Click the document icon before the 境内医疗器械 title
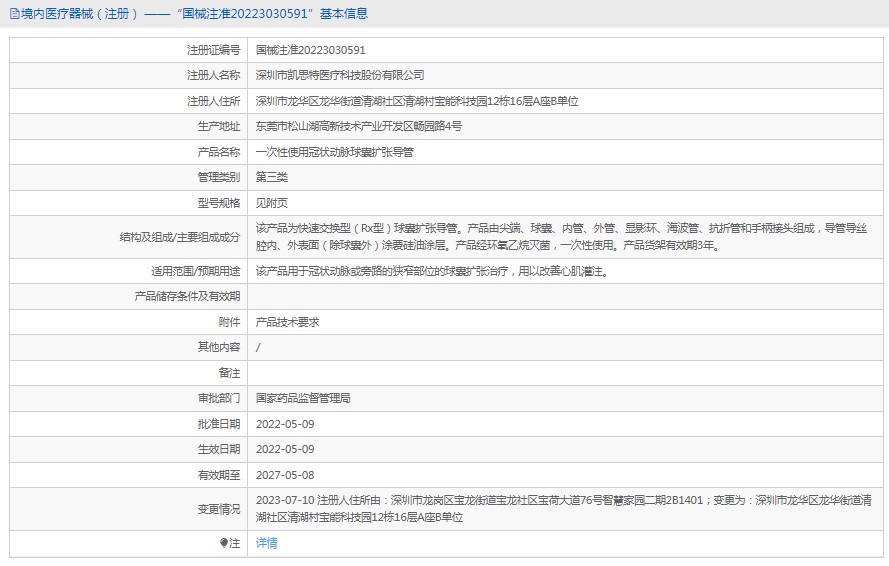Image resolution: width=889 pixels, height=566 pixels. tap(15, 14)
